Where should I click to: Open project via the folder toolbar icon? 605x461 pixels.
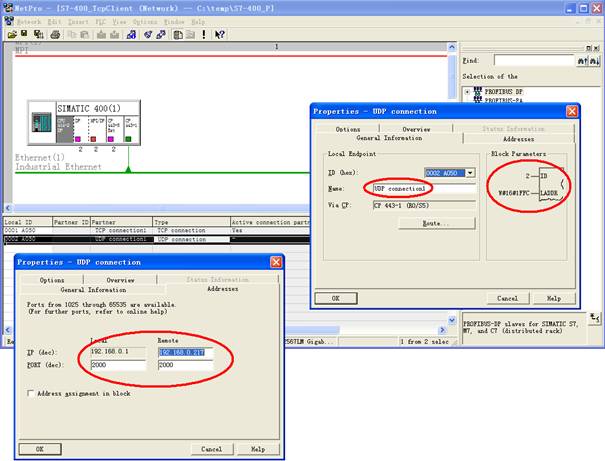(12, 35)
